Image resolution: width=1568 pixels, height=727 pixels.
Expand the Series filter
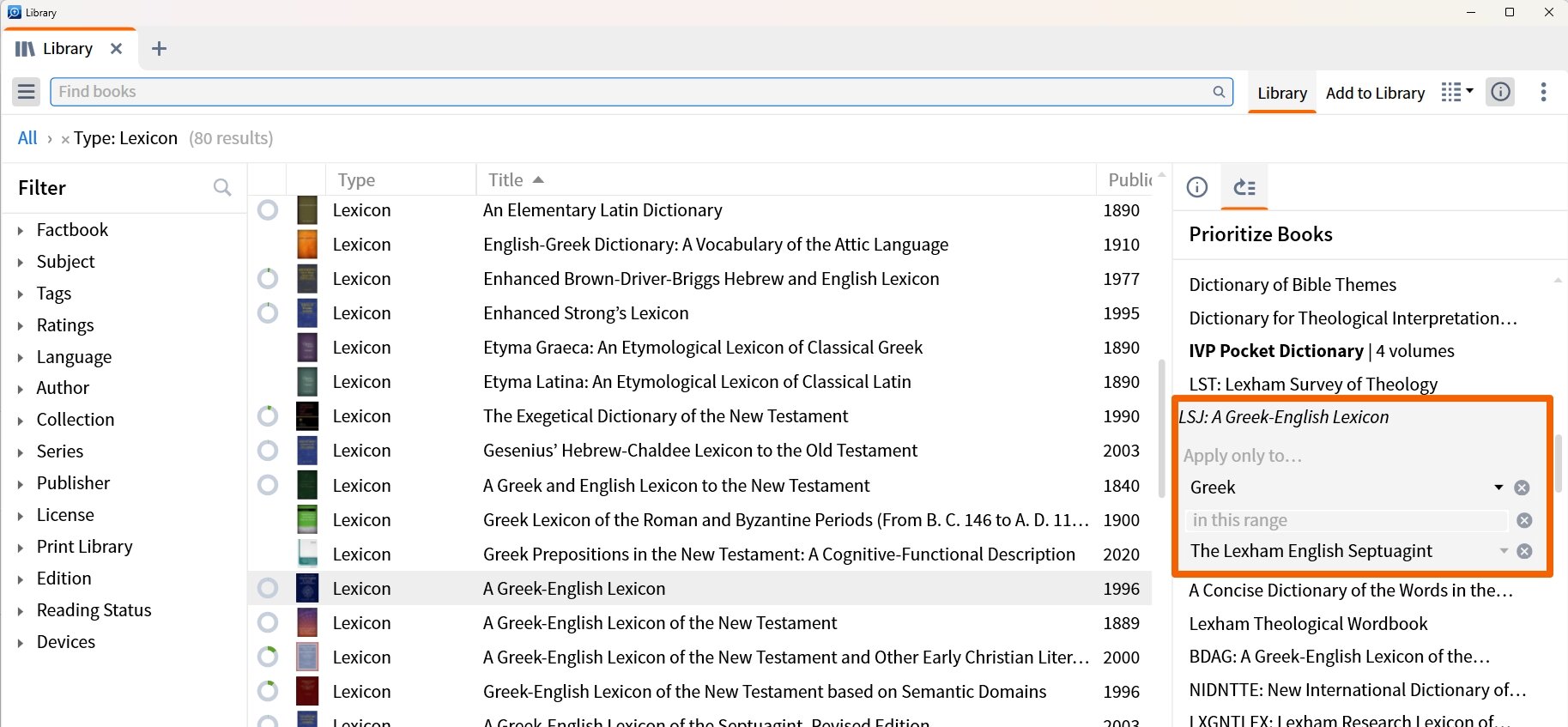21,451
